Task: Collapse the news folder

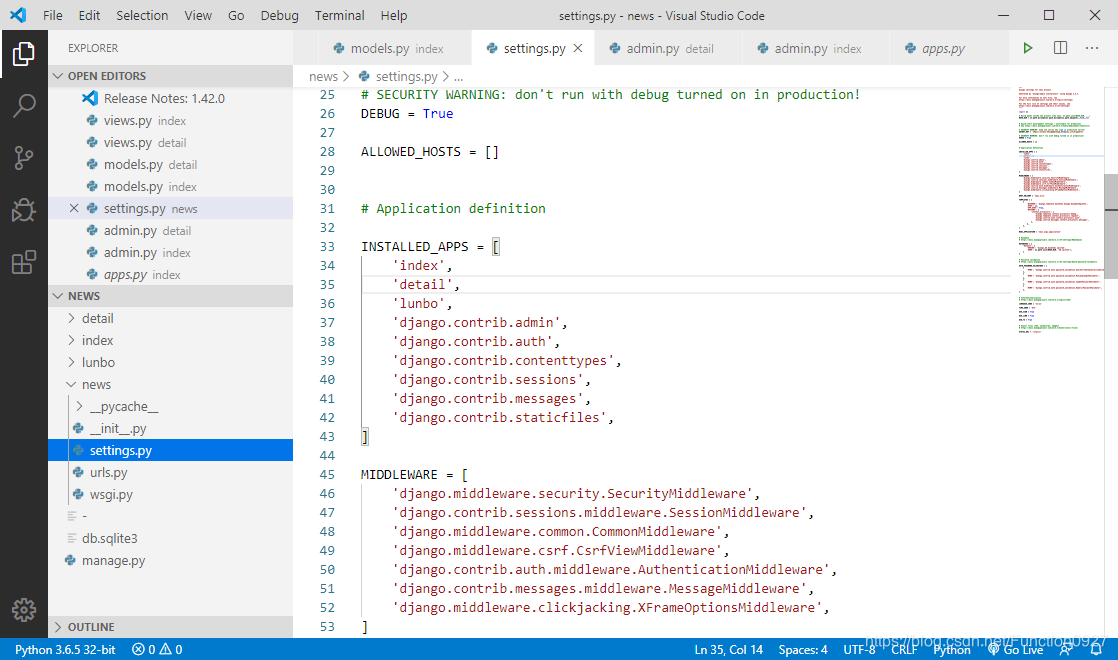Action: [171, 384]
